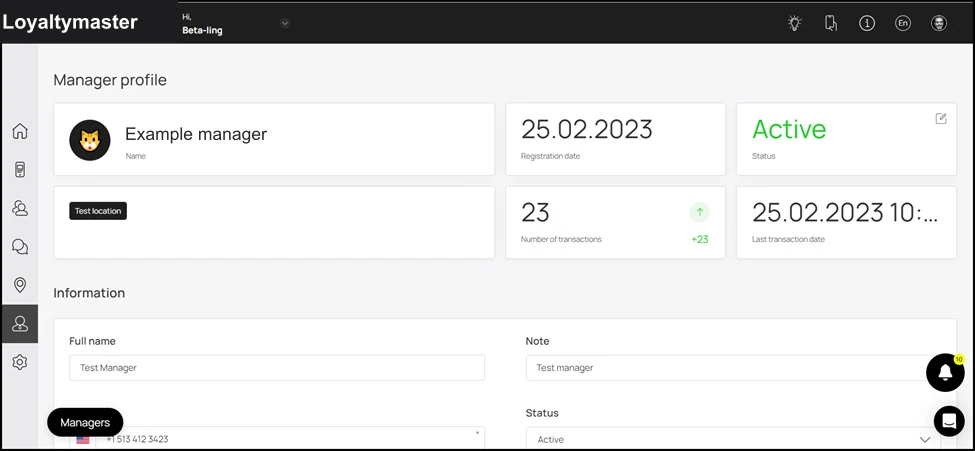975x451 pixels.
Task: Click the Full name input field
Action: point(277,368)
